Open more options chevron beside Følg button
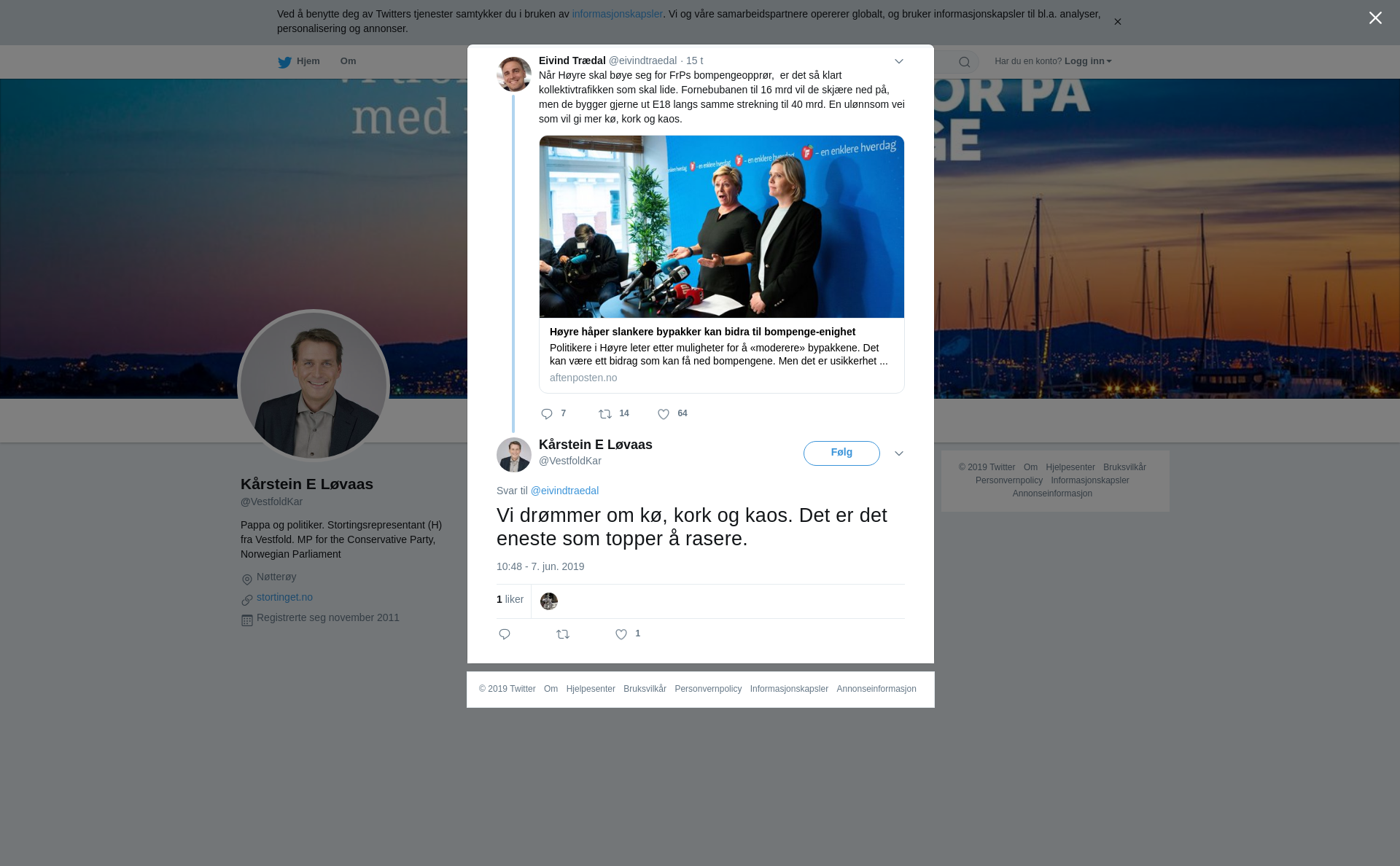The height and width of the screenshot is (866, 1400). point(899,453)
